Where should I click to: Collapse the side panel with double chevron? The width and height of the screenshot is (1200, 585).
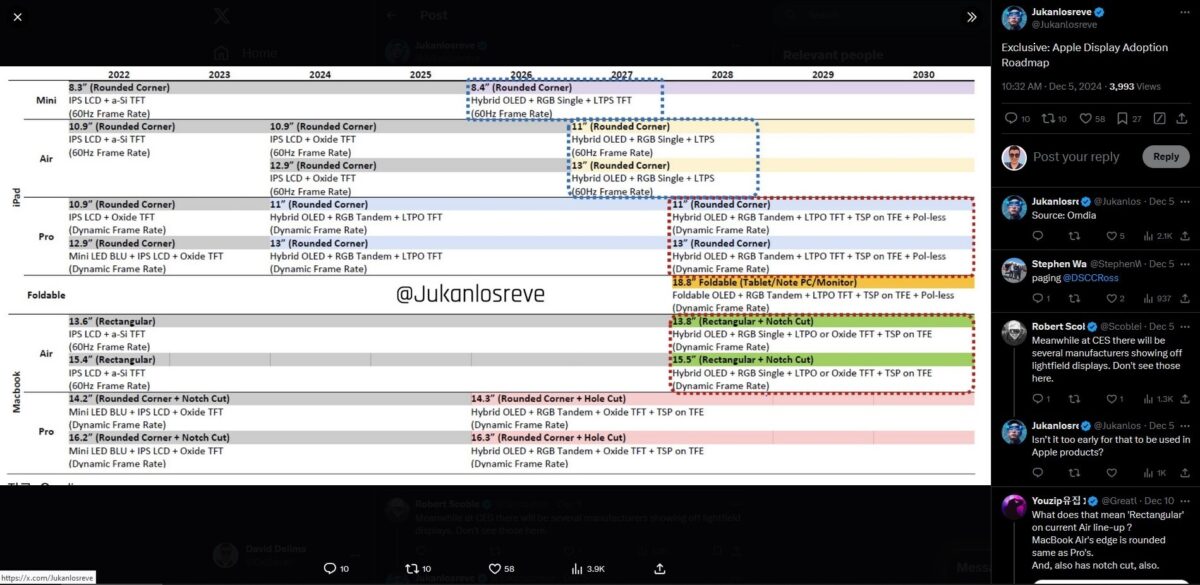pos(971,17)
